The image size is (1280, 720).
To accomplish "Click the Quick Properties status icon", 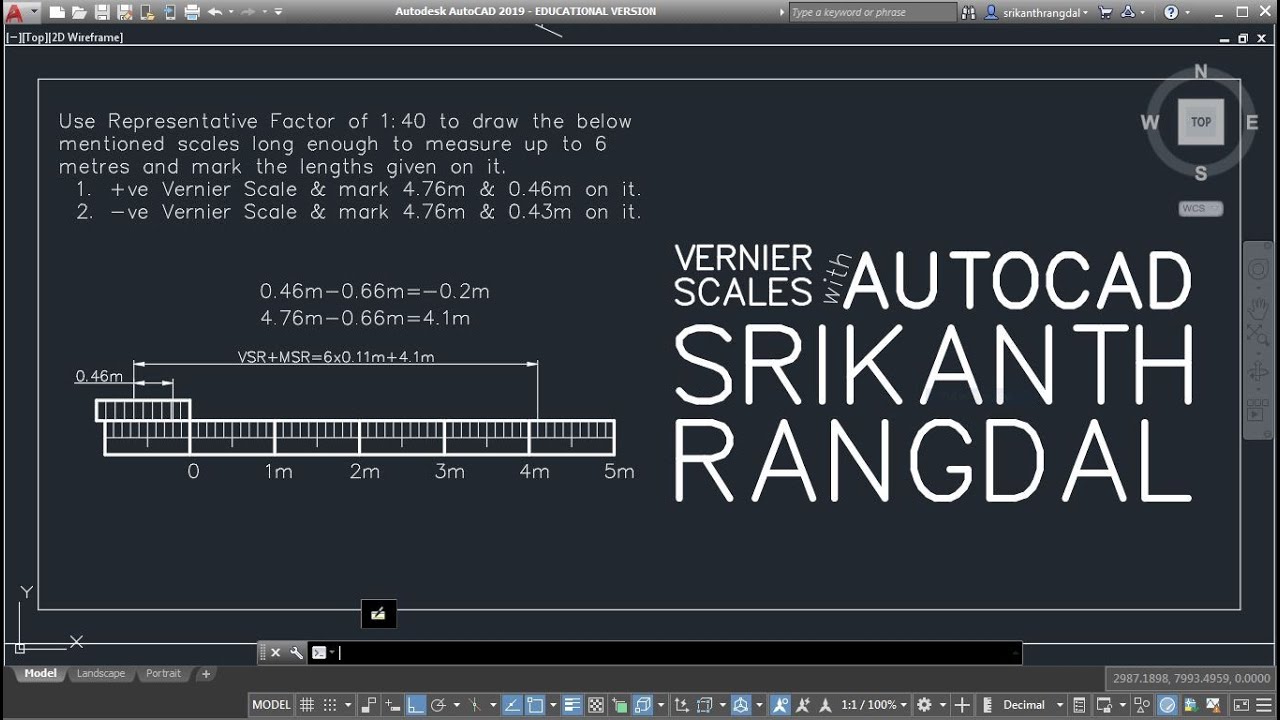I will tap(1080, 705).
